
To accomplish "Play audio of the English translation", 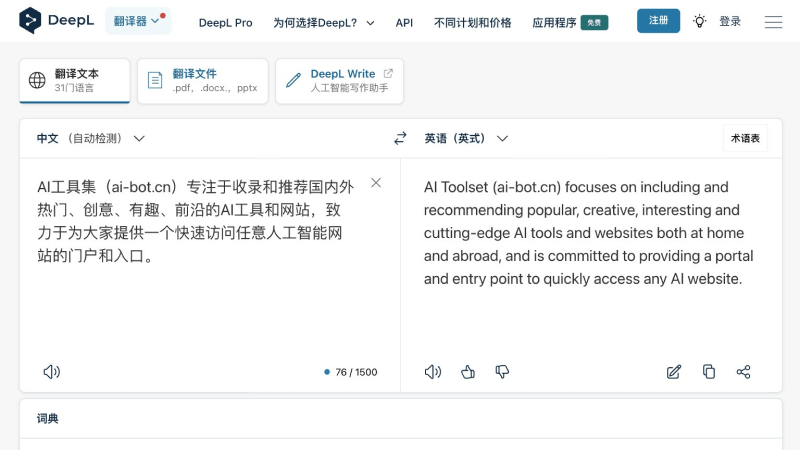I will pyautogui.click(x=433, y=372).
